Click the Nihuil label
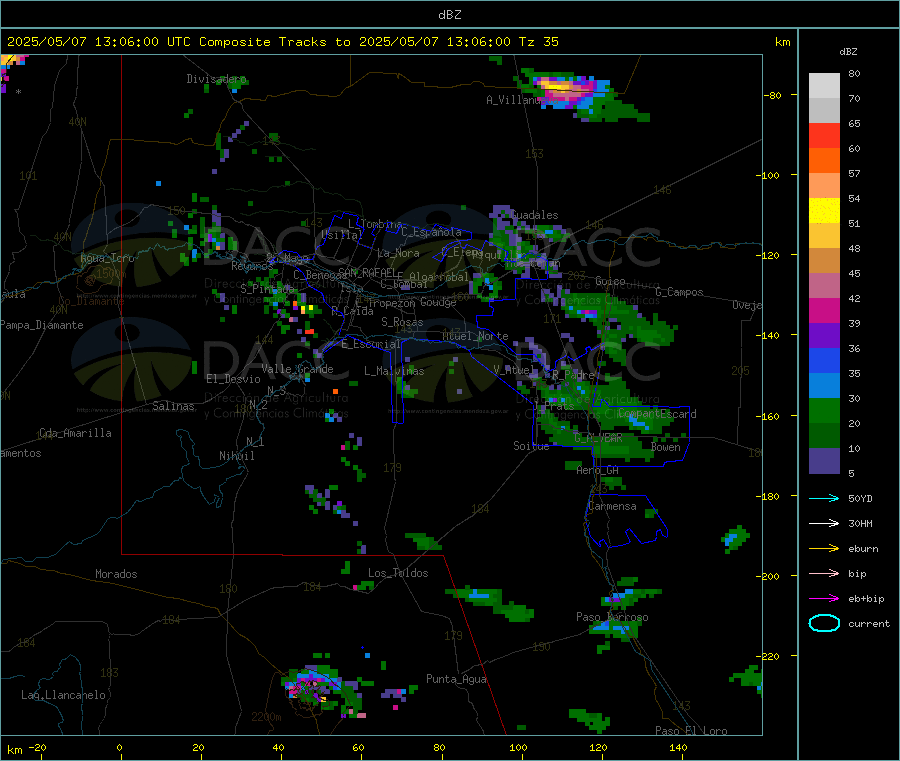The height and width of the screenshot is (761, 900). (x=236, y=456)
